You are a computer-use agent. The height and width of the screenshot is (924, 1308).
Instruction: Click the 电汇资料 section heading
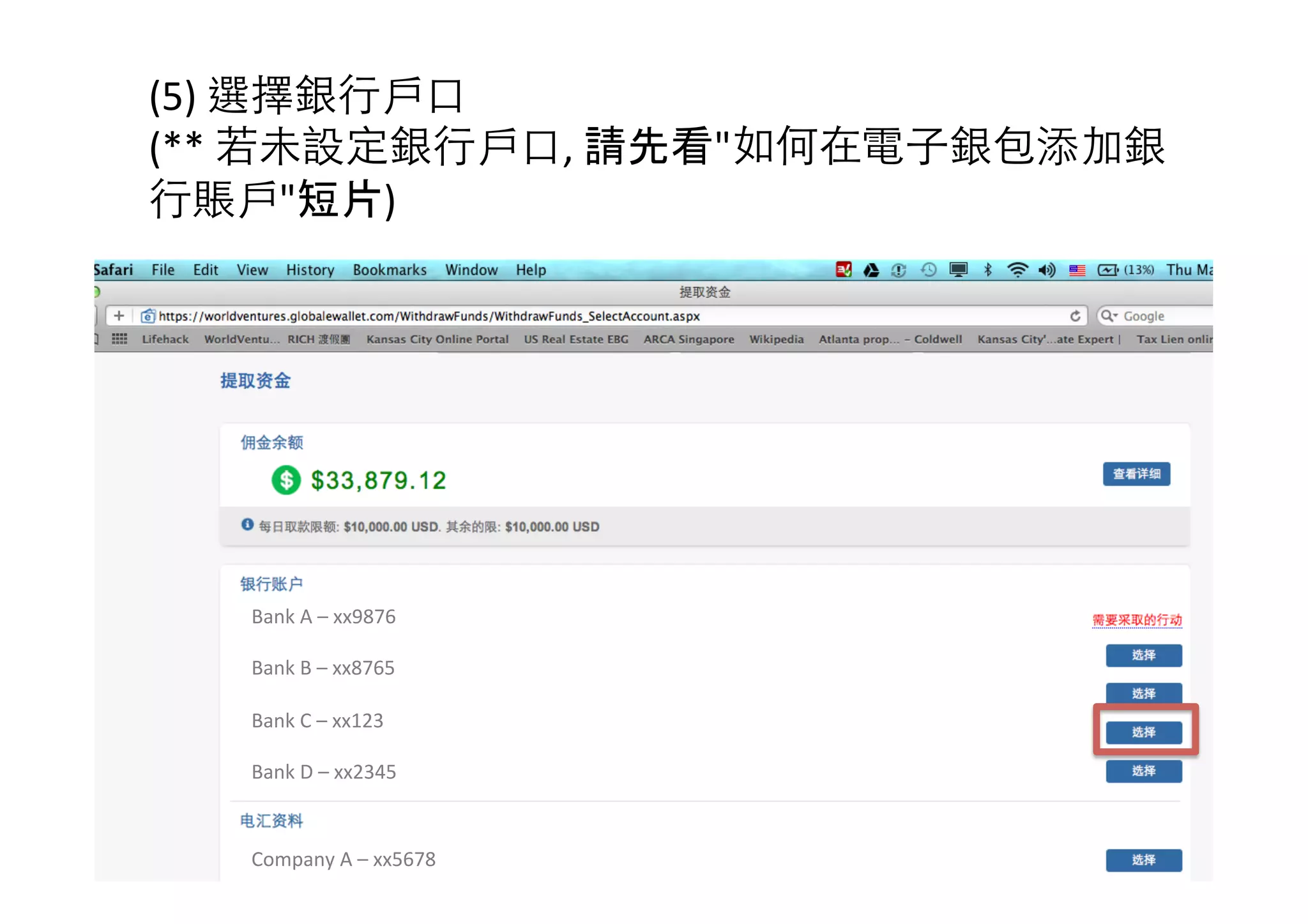[271, 821]
